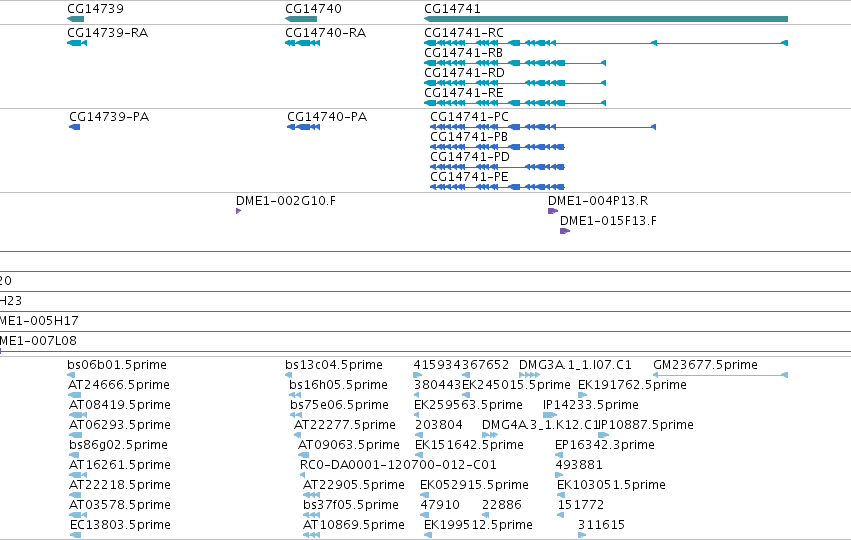Open the EK151642.5prime EST

(x=469, y=445)
